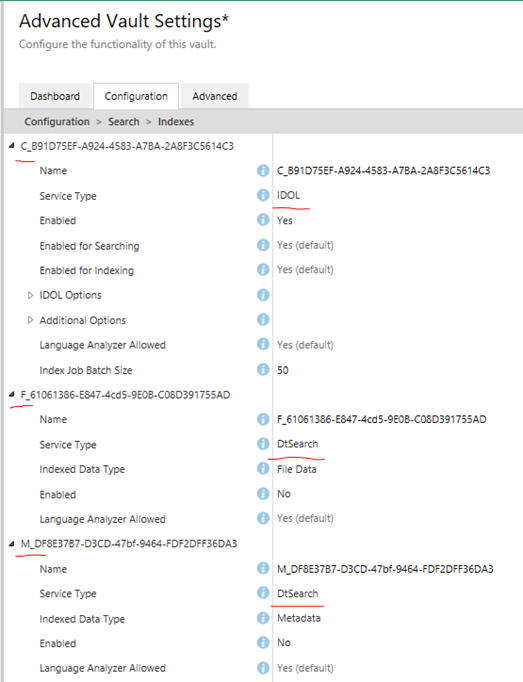The width and height of the screenshot is (523, 682).
Task: Select the M_DF8E37B7 tree heading
Action: tap(129, 544)
